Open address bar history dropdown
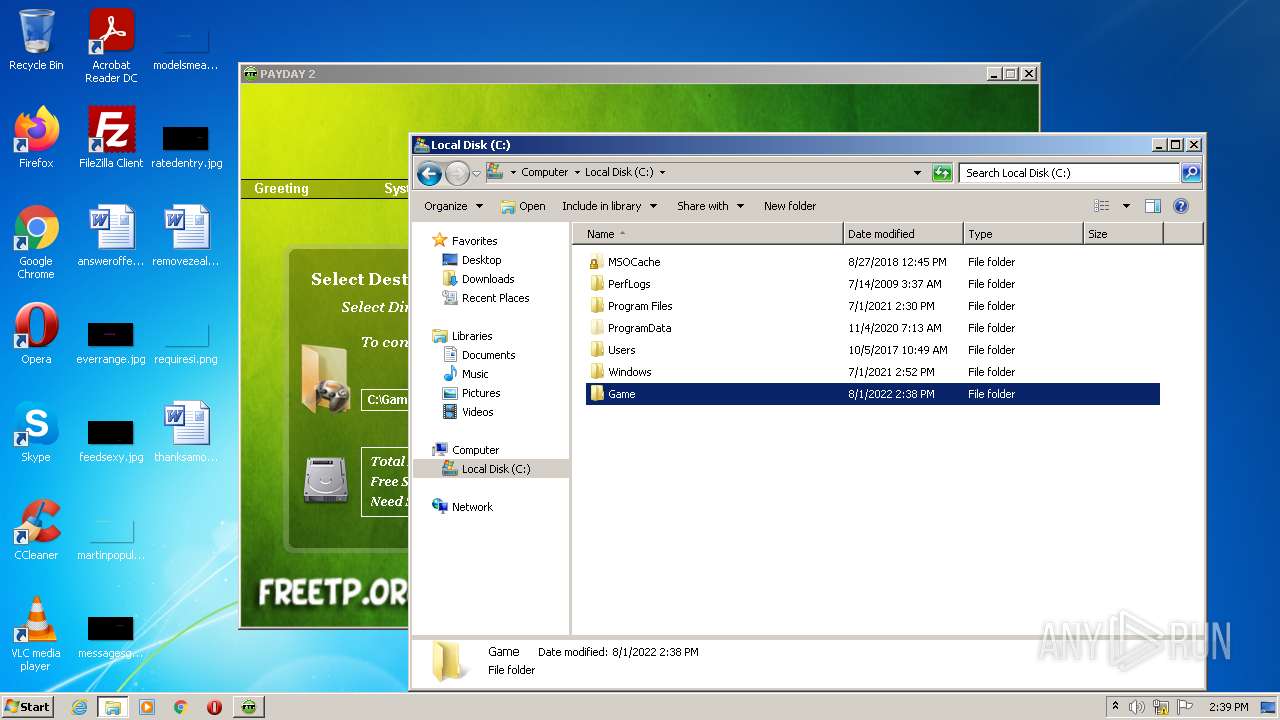1280x720 pixels. click(x=918, y=173)
